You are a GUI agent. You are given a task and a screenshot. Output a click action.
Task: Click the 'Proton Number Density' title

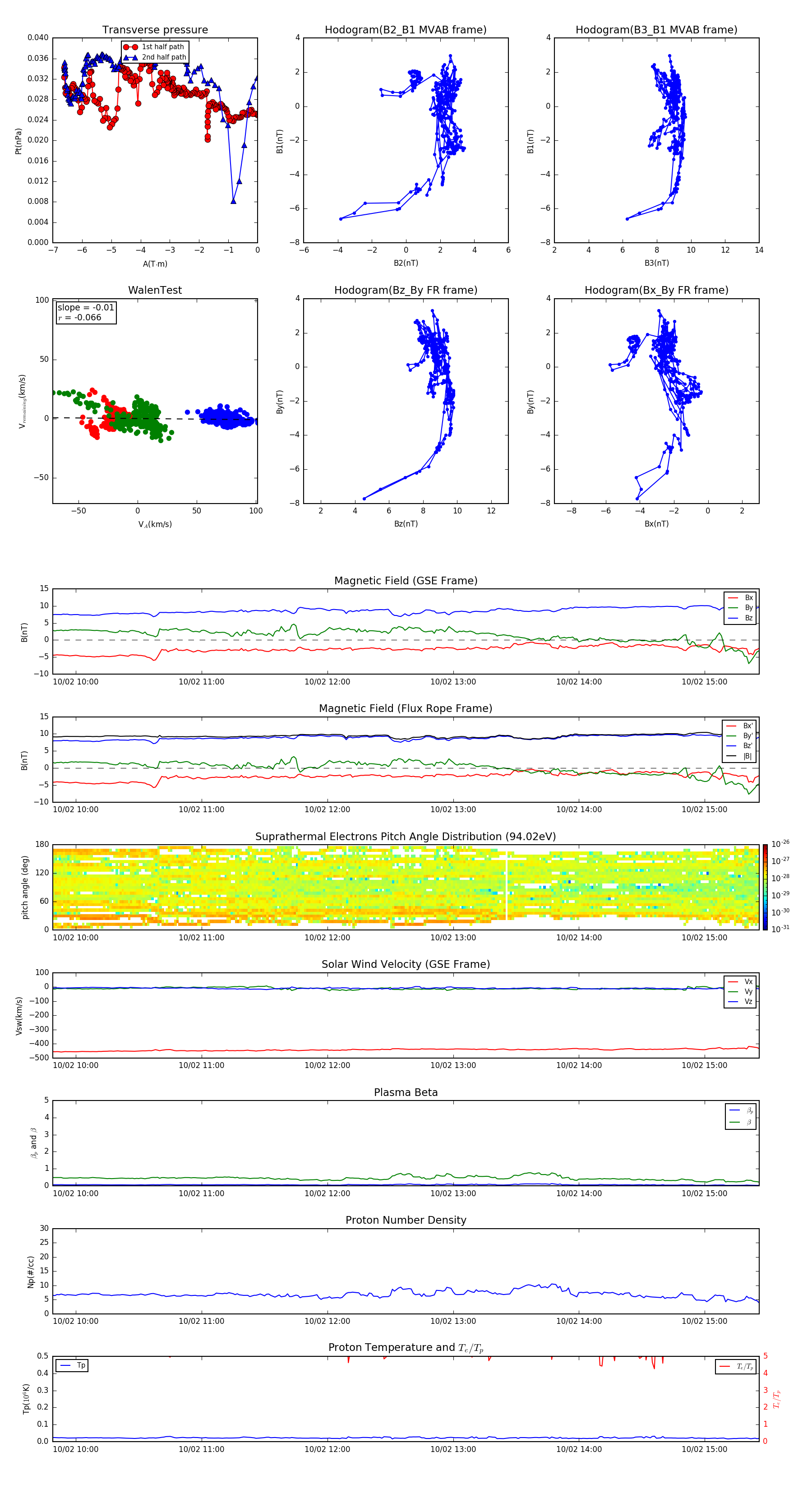click(x=406, y=1220)
